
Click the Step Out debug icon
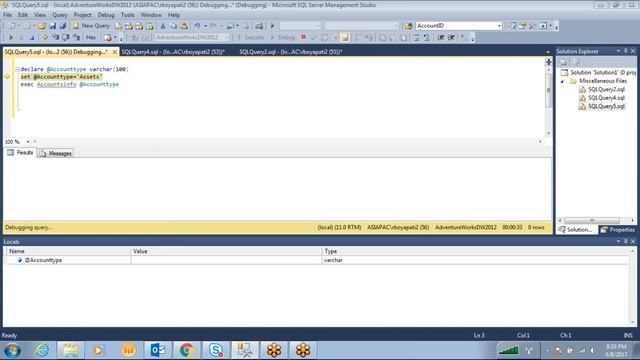(x=76, y=38)
